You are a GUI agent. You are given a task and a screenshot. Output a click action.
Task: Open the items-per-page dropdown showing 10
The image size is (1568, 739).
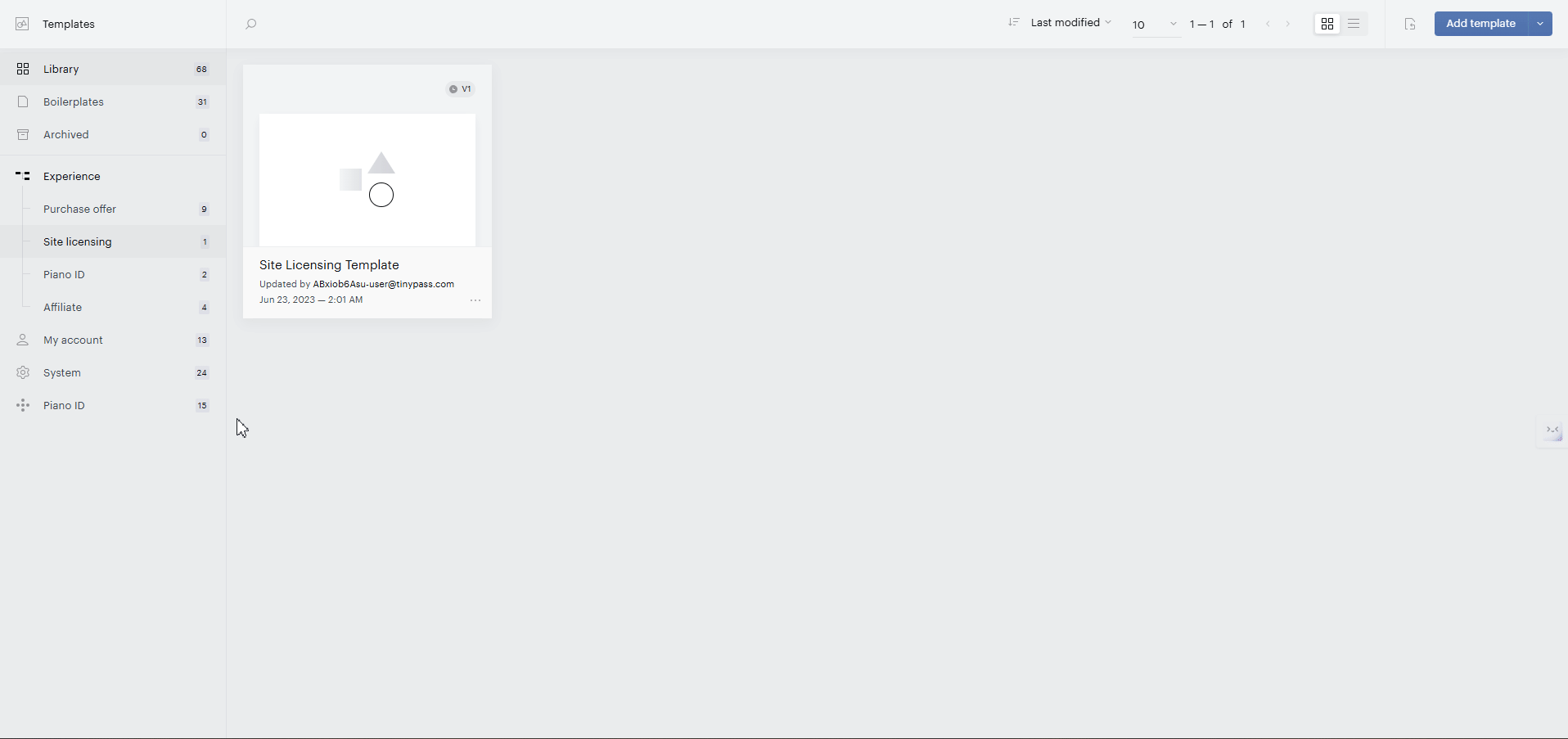[x=1155, y=25]
